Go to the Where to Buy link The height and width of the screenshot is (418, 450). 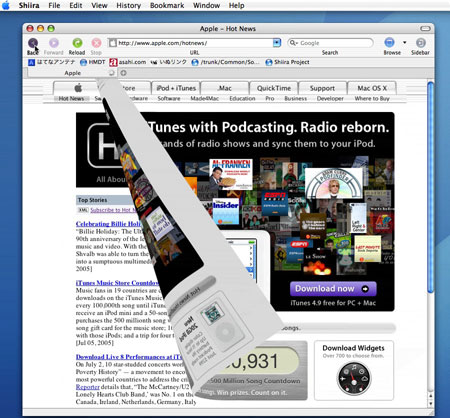[x=372, y=98]
